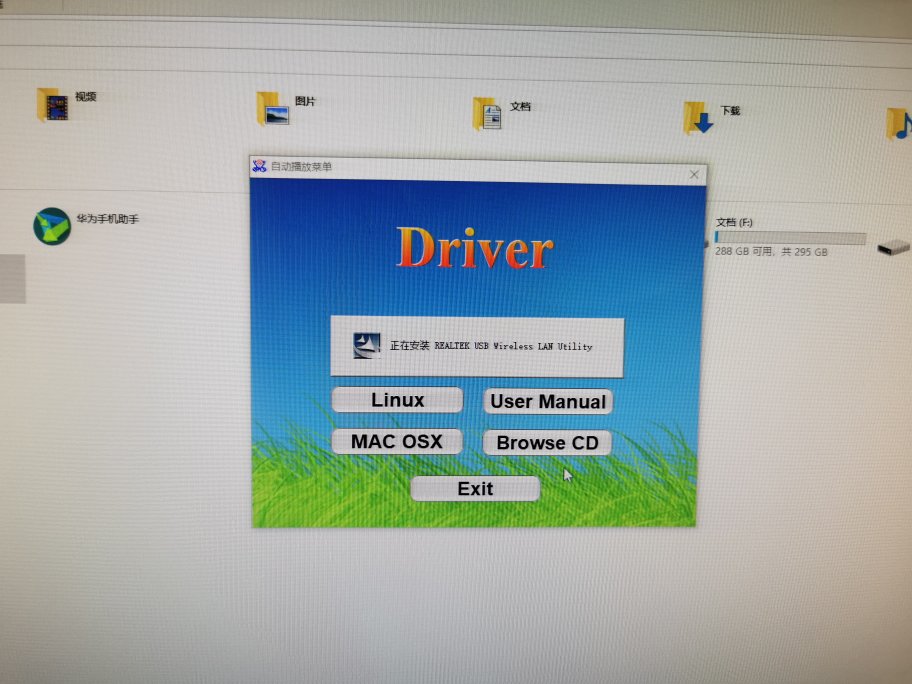Click the installer icon beside REALTEK text
The width and height of the screenshot is (912, 684).
(367, 345)
